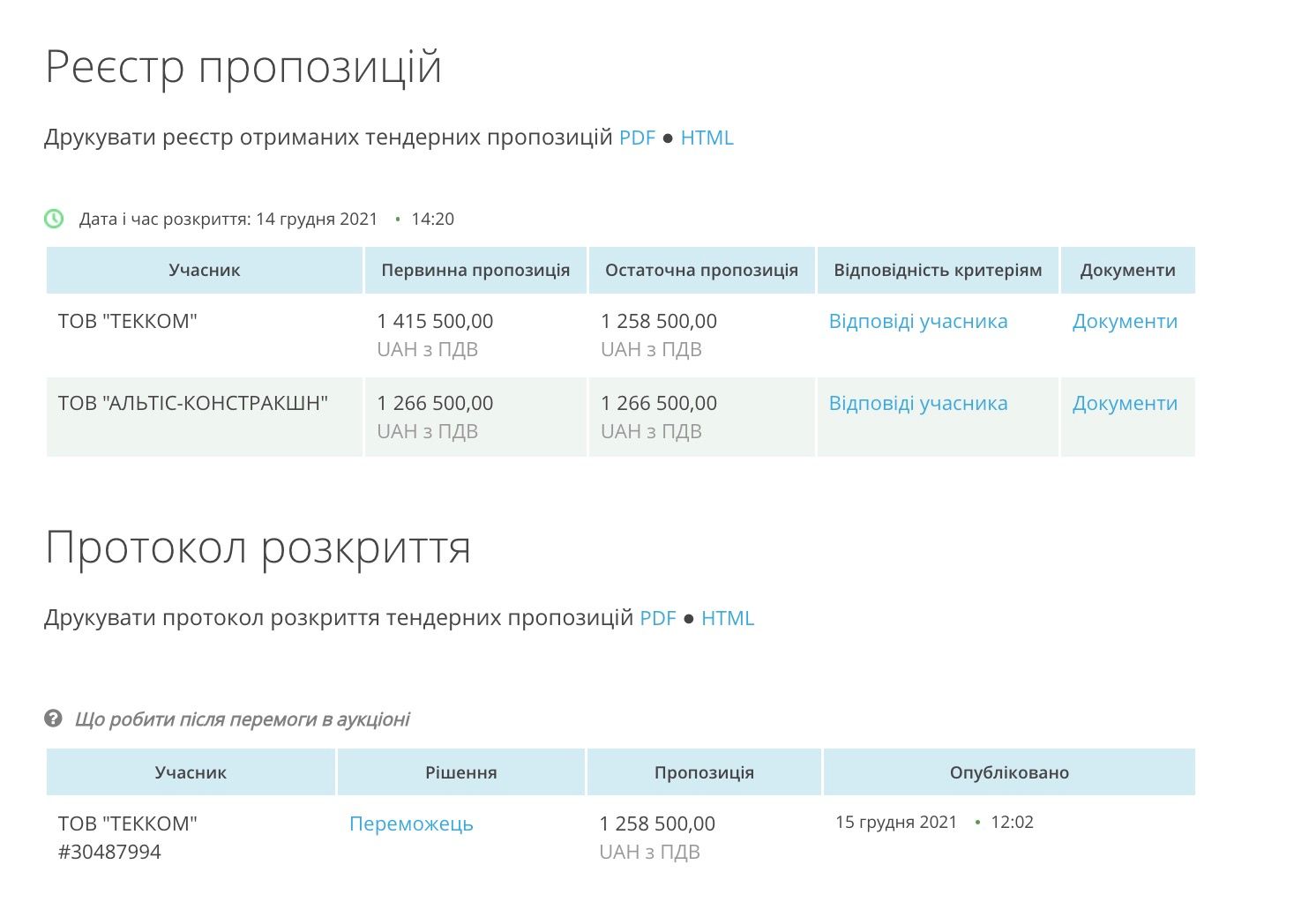Open Відповіді учасника for ТОВ "ТЕККОМ"

click(x=917, y=322)
